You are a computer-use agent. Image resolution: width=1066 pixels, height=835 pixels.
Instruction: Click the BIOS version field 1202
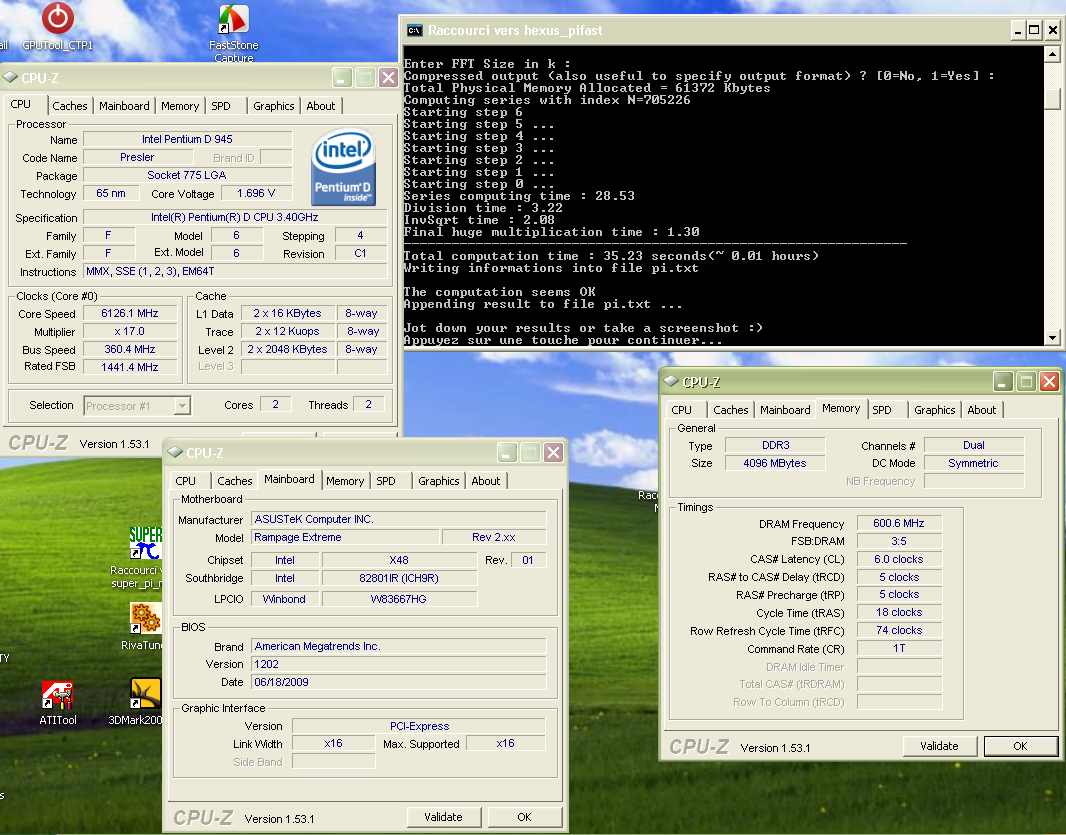click(x=398, y=664)
